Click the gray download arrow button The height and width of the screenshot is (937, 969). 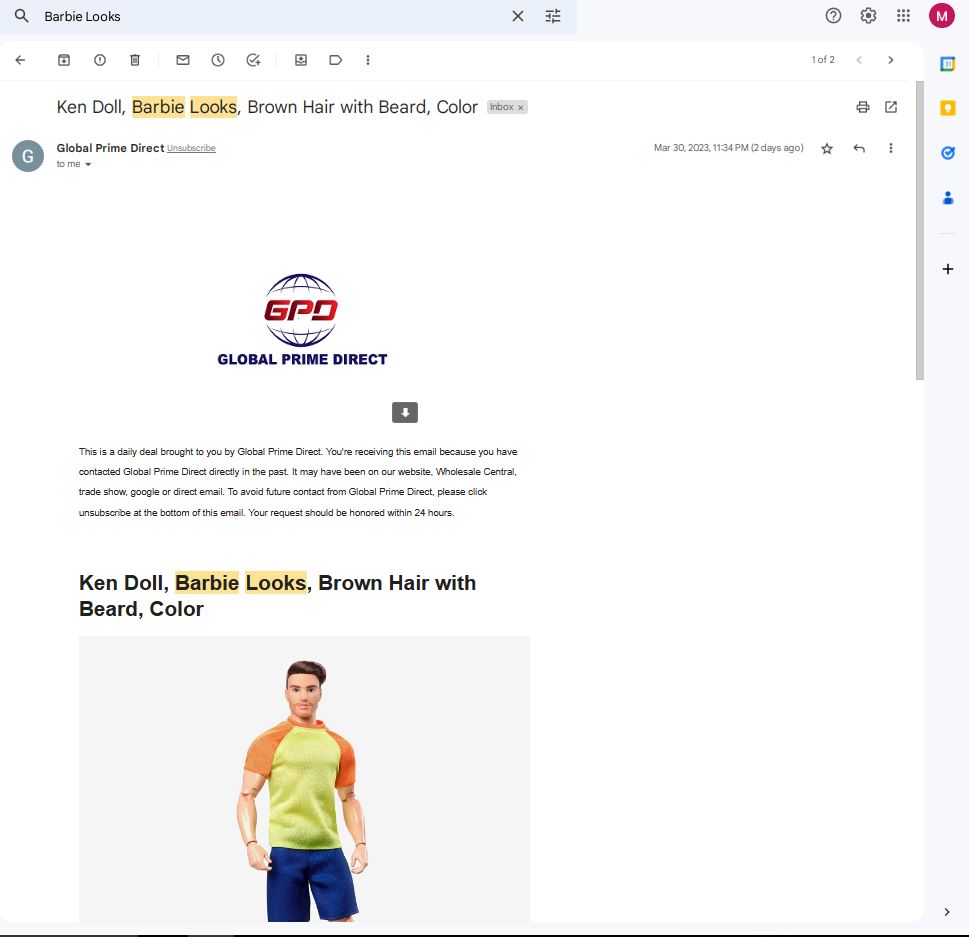tap(405, 412)
